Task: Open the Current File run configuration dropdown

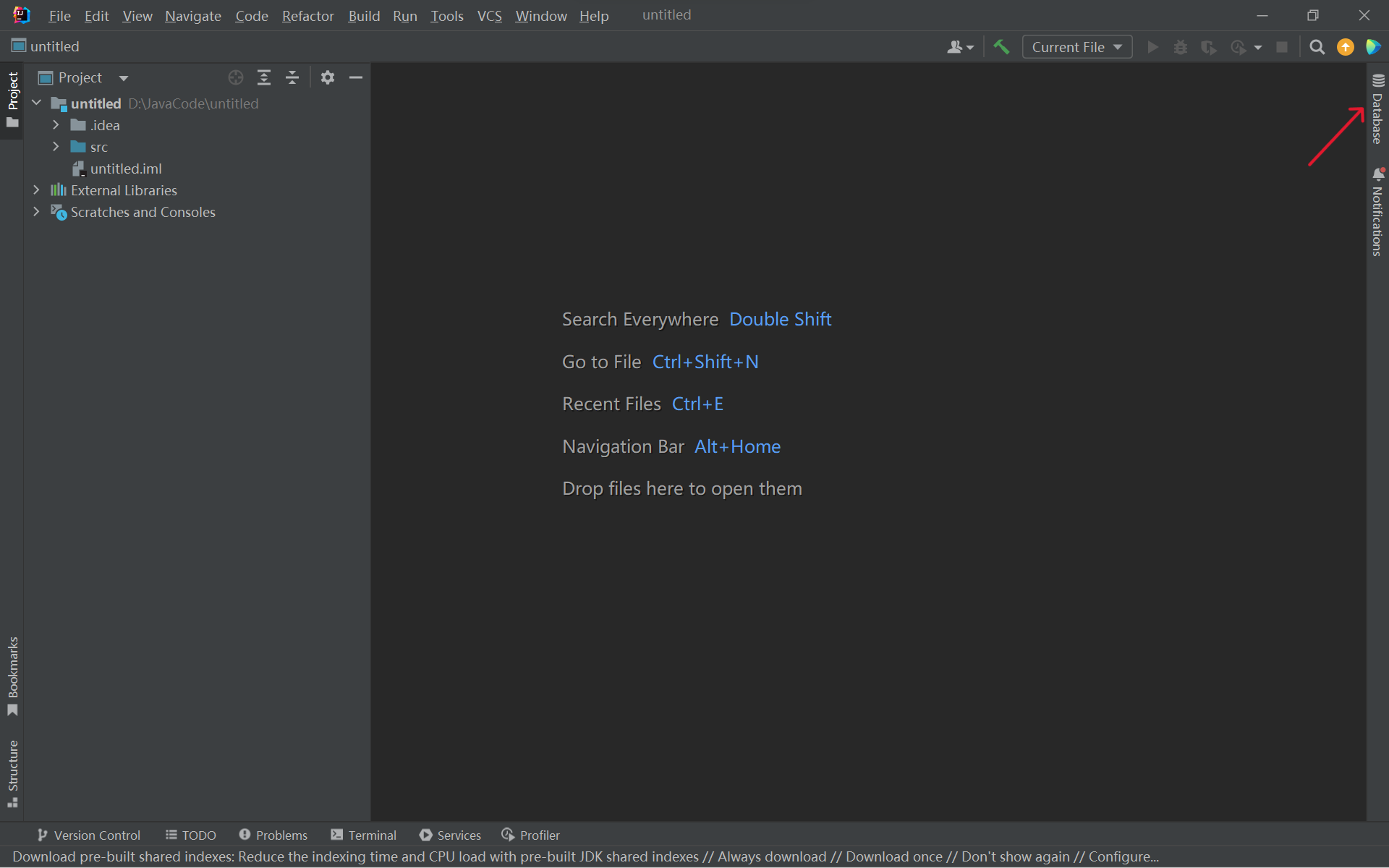Action: pos(1077,46)
